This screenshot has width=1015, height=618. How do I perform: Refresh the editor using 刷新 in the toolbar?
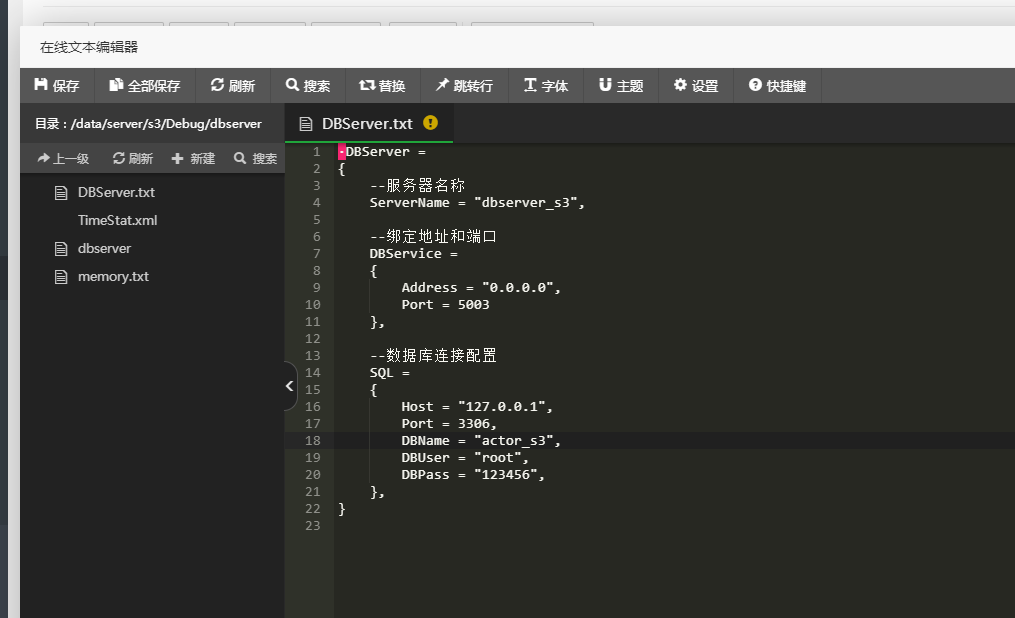click(232, 86)
